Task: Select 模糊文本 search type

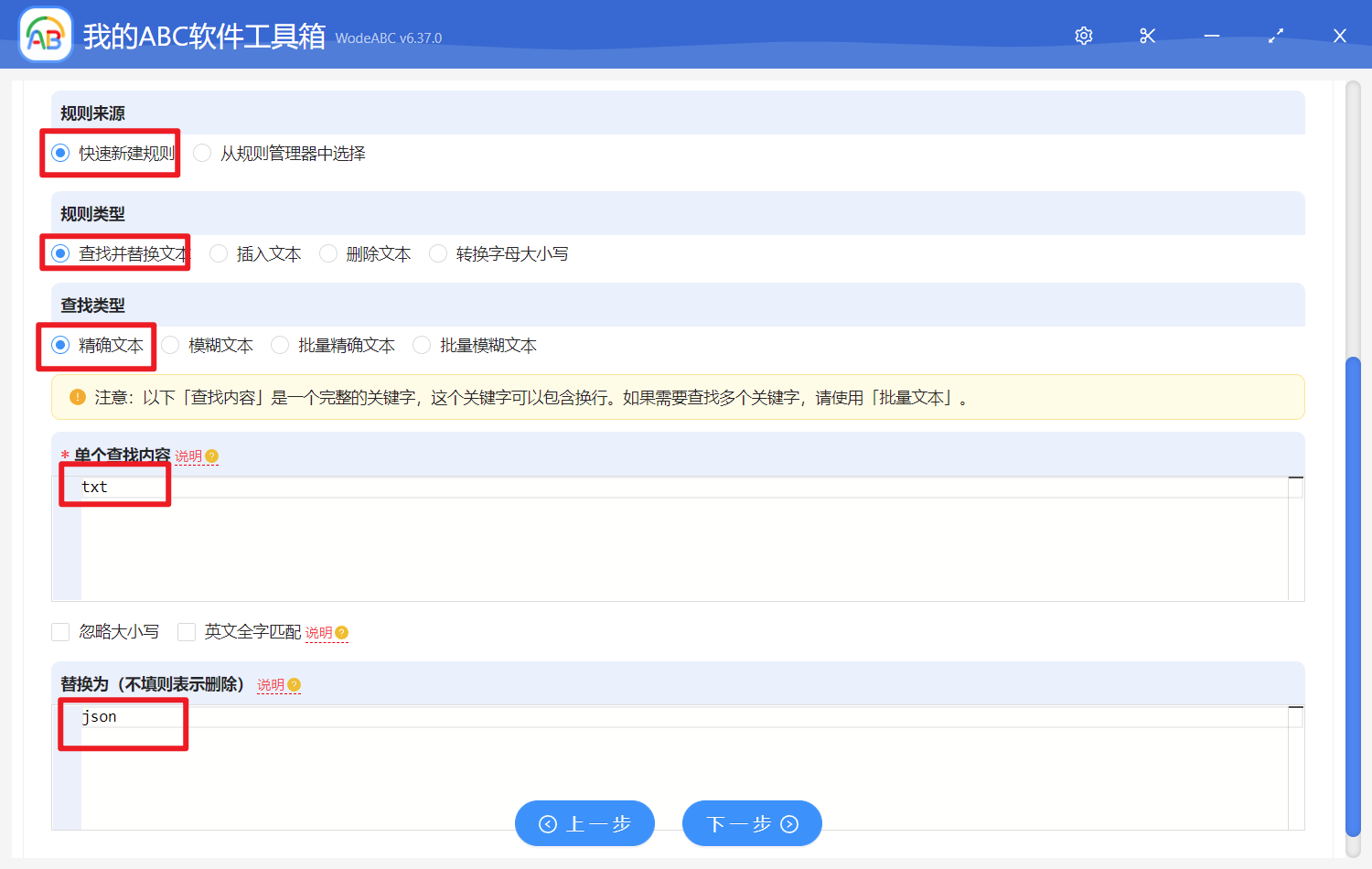Action: pos(170,345)
